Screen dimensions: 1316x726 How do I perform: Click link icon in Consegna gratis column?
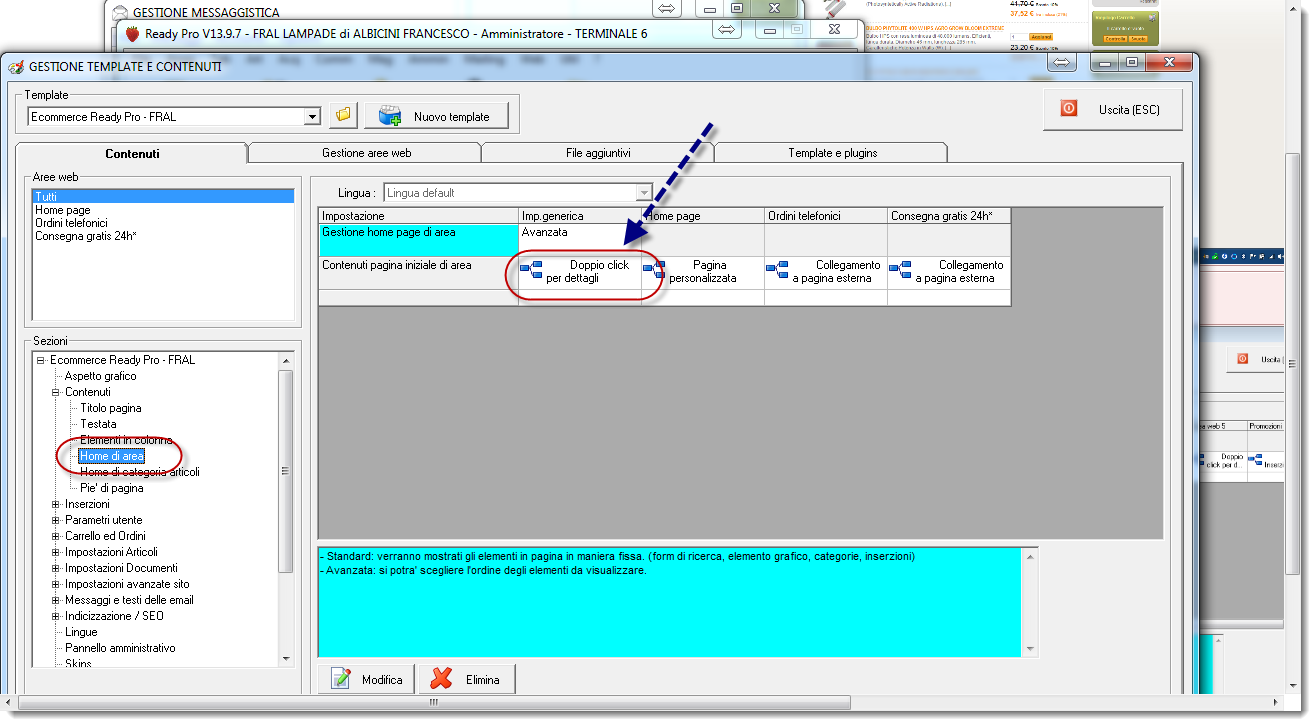[x=900, y=268]
